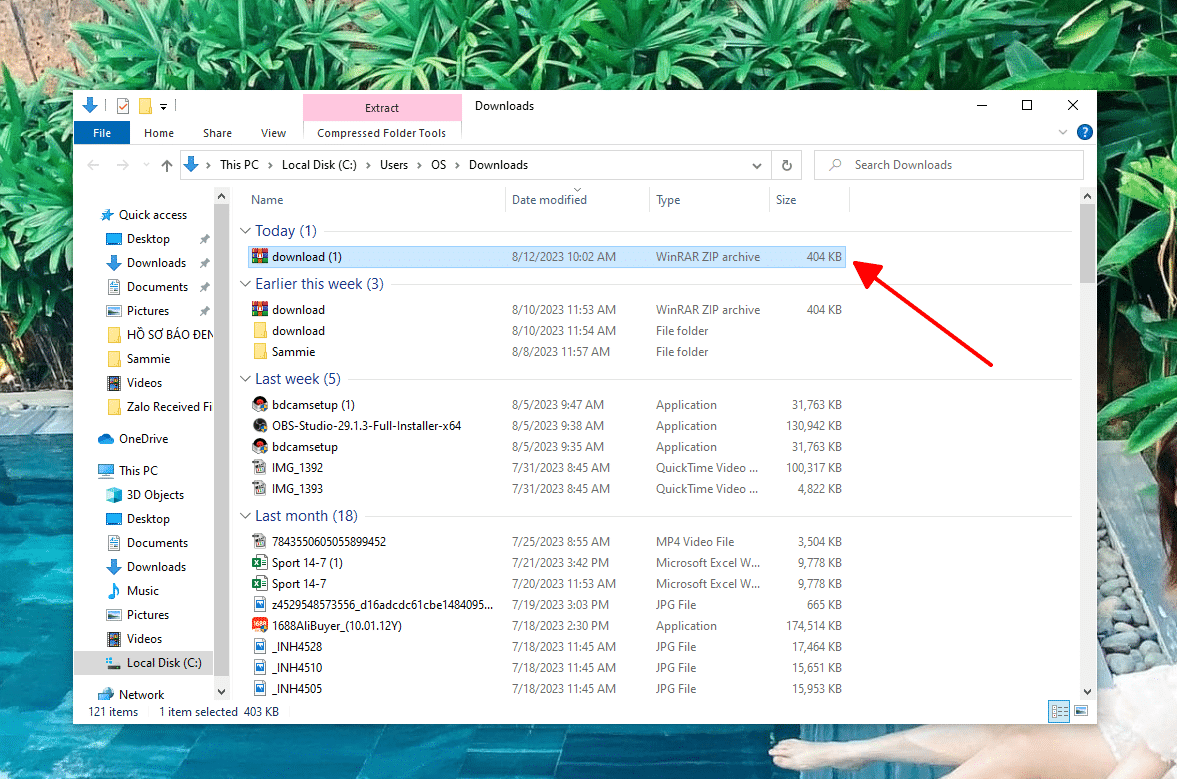Go up one folder level with Up arrow
This screenshot has width=1177, height=779.
[x=167, y=165]
